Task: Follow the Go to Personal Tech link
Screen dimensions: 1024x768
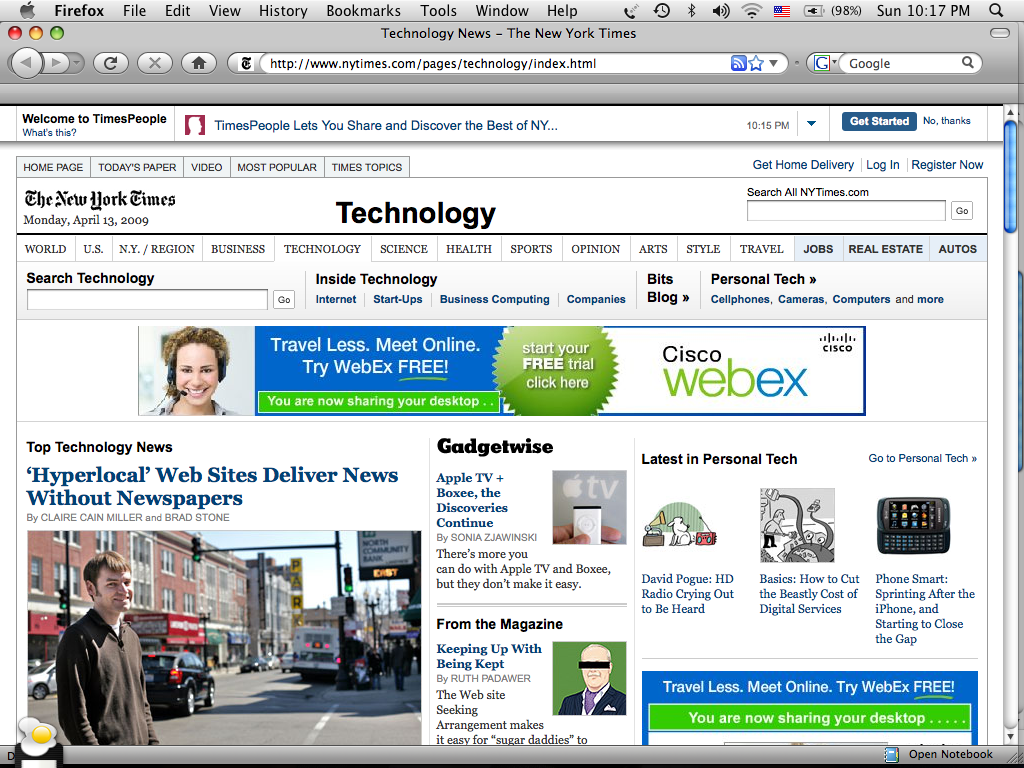Action: pyautogui.click(x=922, y=458)
